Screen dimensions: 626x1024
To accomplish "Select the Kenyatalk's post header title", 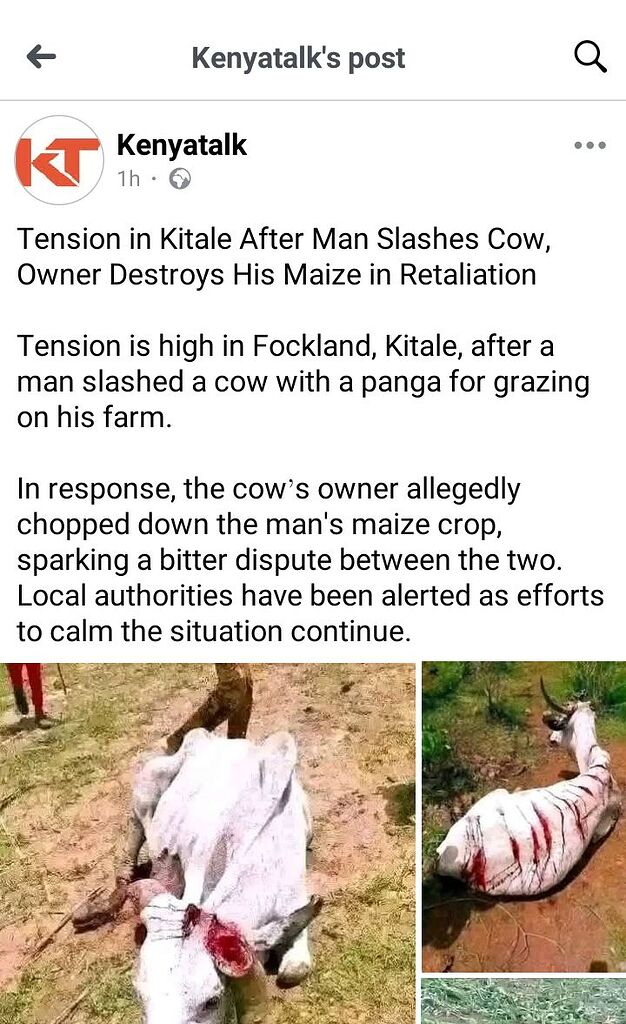I will coord(296,57).
